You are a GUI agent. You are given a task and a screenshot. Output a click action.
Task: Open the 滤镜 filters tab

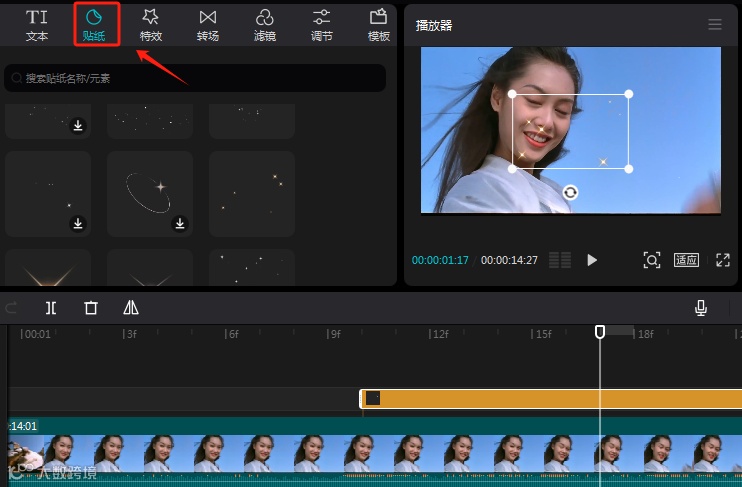(x=265, y=25)
